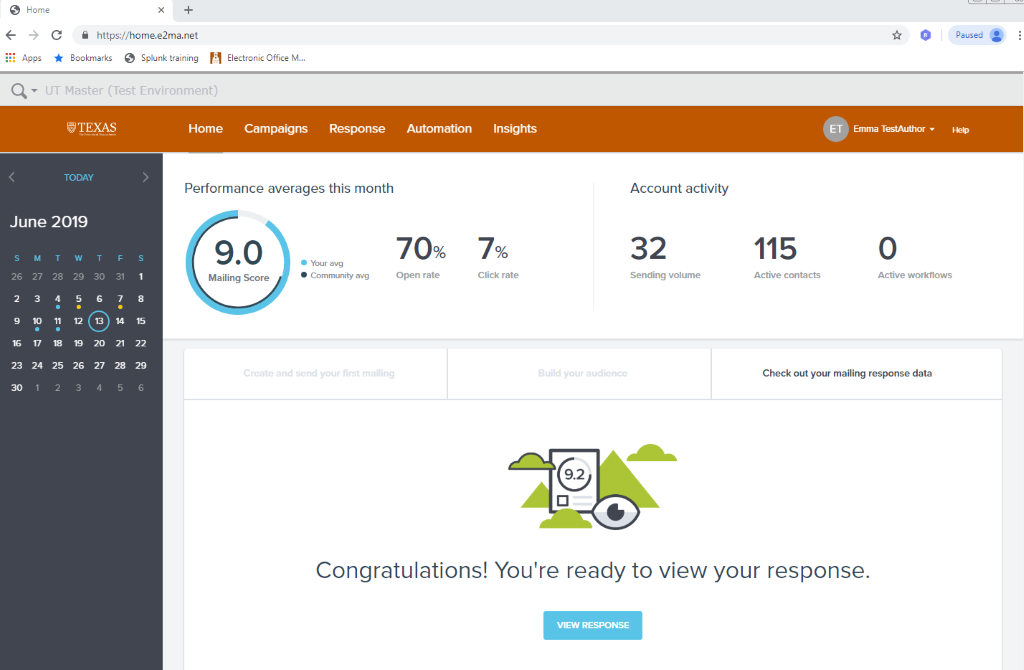Jump to TODAY in the calendar
The width and height of the screenshot is (1024, 670).
(x=79, y=178)
